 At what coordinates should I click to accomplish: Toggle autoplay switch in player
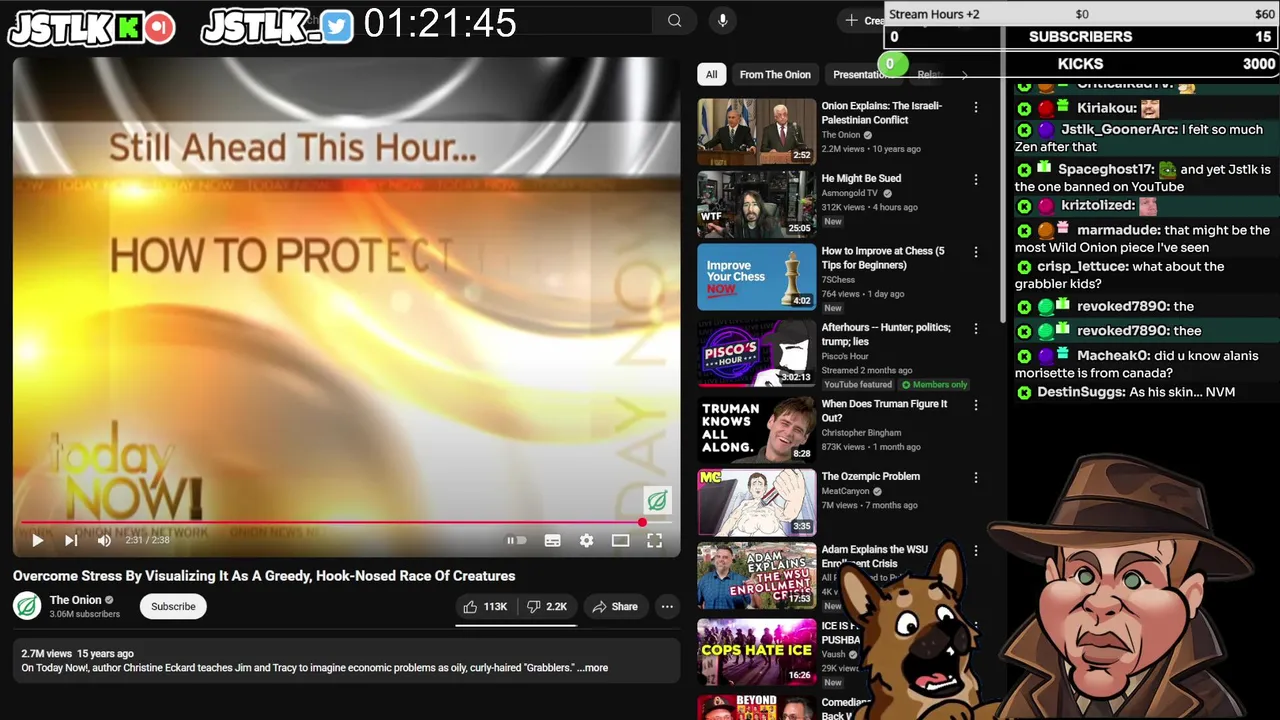pyautogui.click(x=516, y=540)
